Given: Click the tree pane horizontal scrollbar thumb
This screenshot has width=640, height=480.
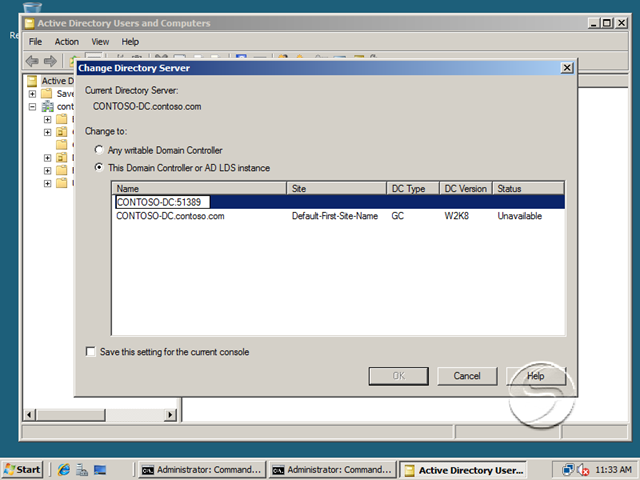Looking at the screenshot, I should [70, 415].
